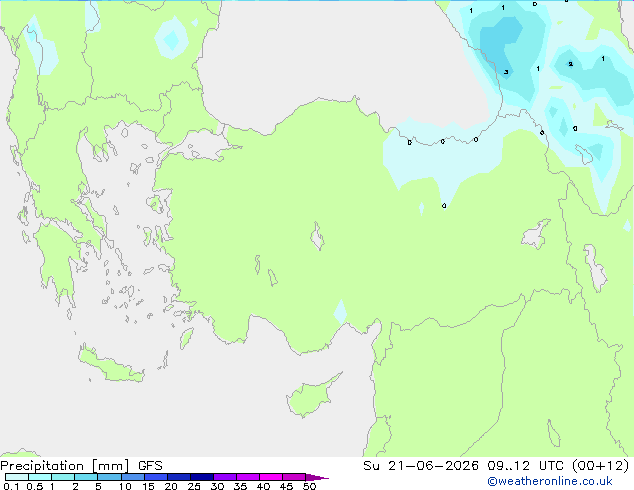Click the '2' precipitation value on map
Viewport: 634px width, 490px height.
(571, 64)
